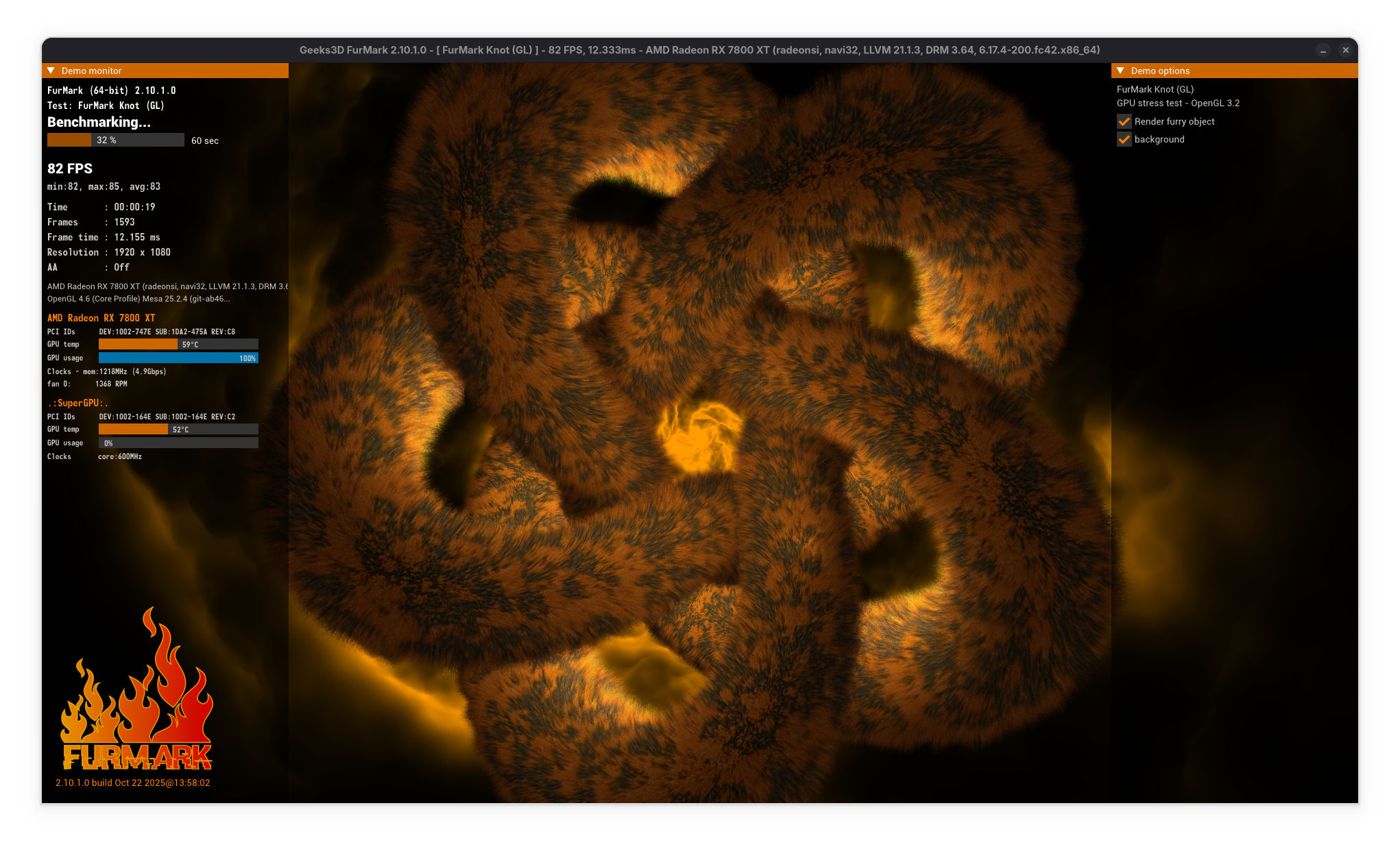Image resolution: width=1400 pixels, height=849 pixels.
Task: Click the Benchmarking... status heading
Action: [99, 122]
